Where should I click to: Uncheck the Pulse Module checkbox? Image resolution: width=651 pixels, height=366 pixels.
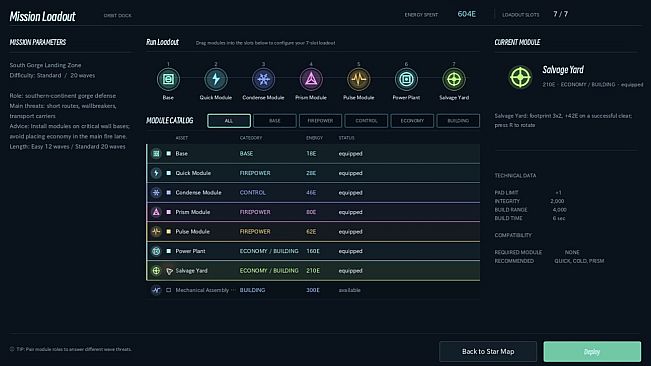(x=169, y=232)
